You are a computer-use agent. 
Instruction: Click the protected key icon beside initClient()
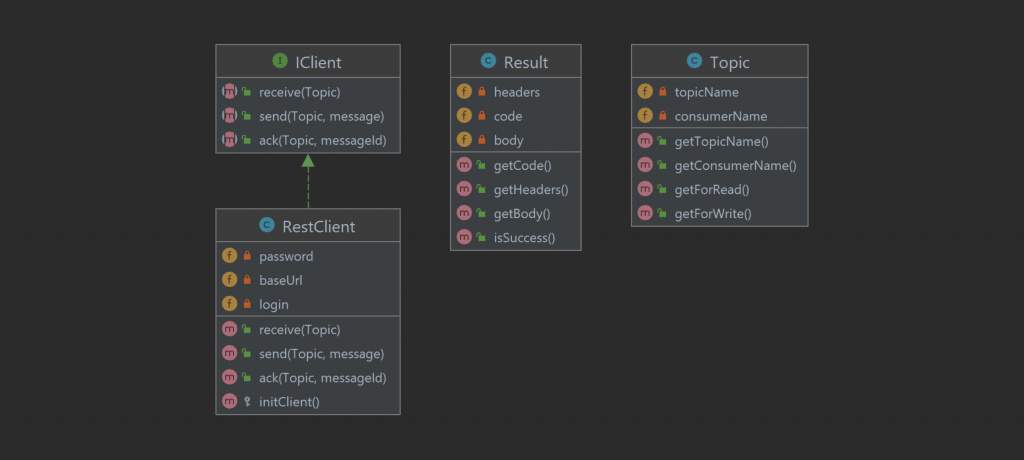pos(247,402)
